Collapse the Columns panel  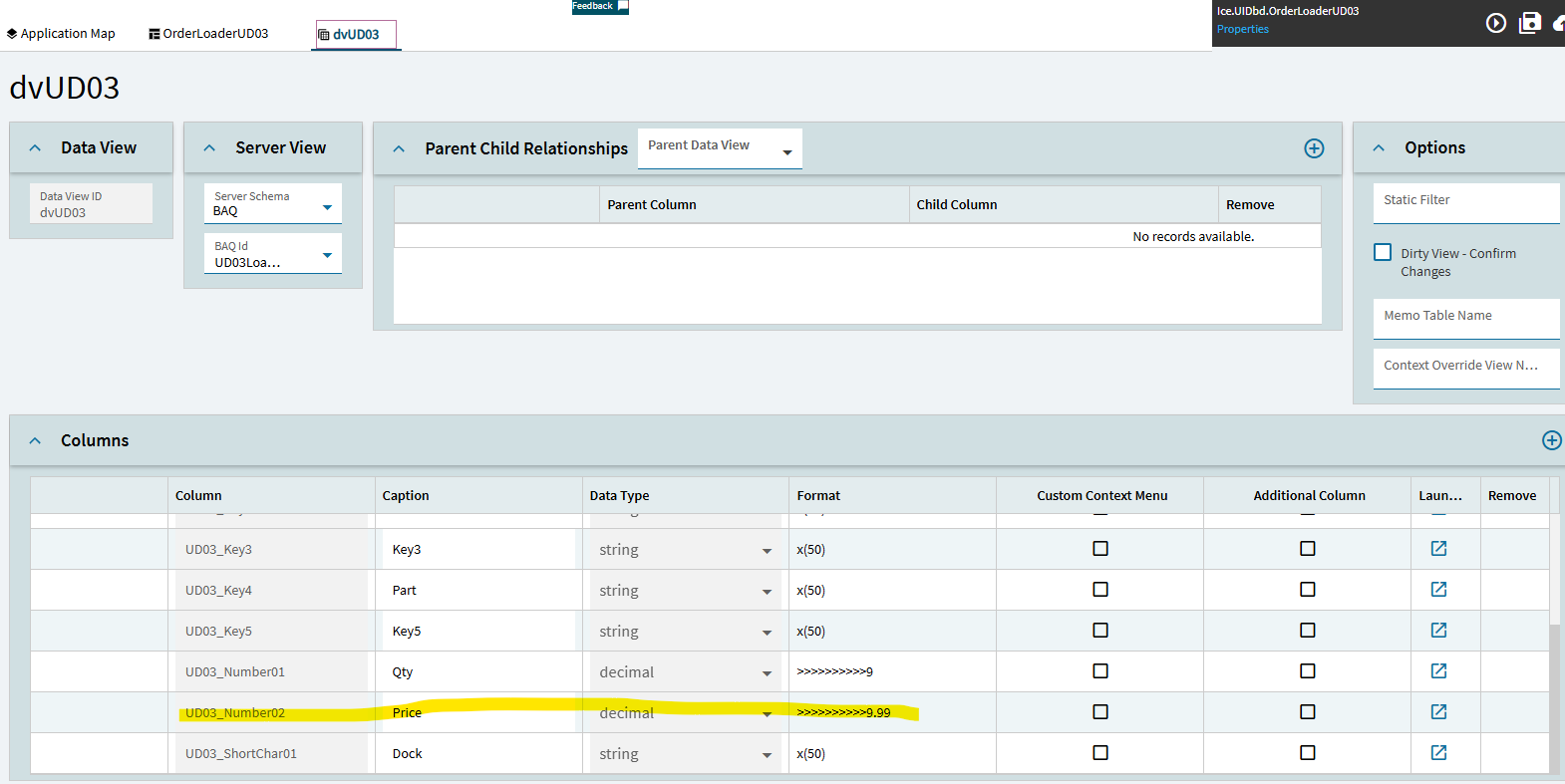pyautogui.click(x=36, y=440)
